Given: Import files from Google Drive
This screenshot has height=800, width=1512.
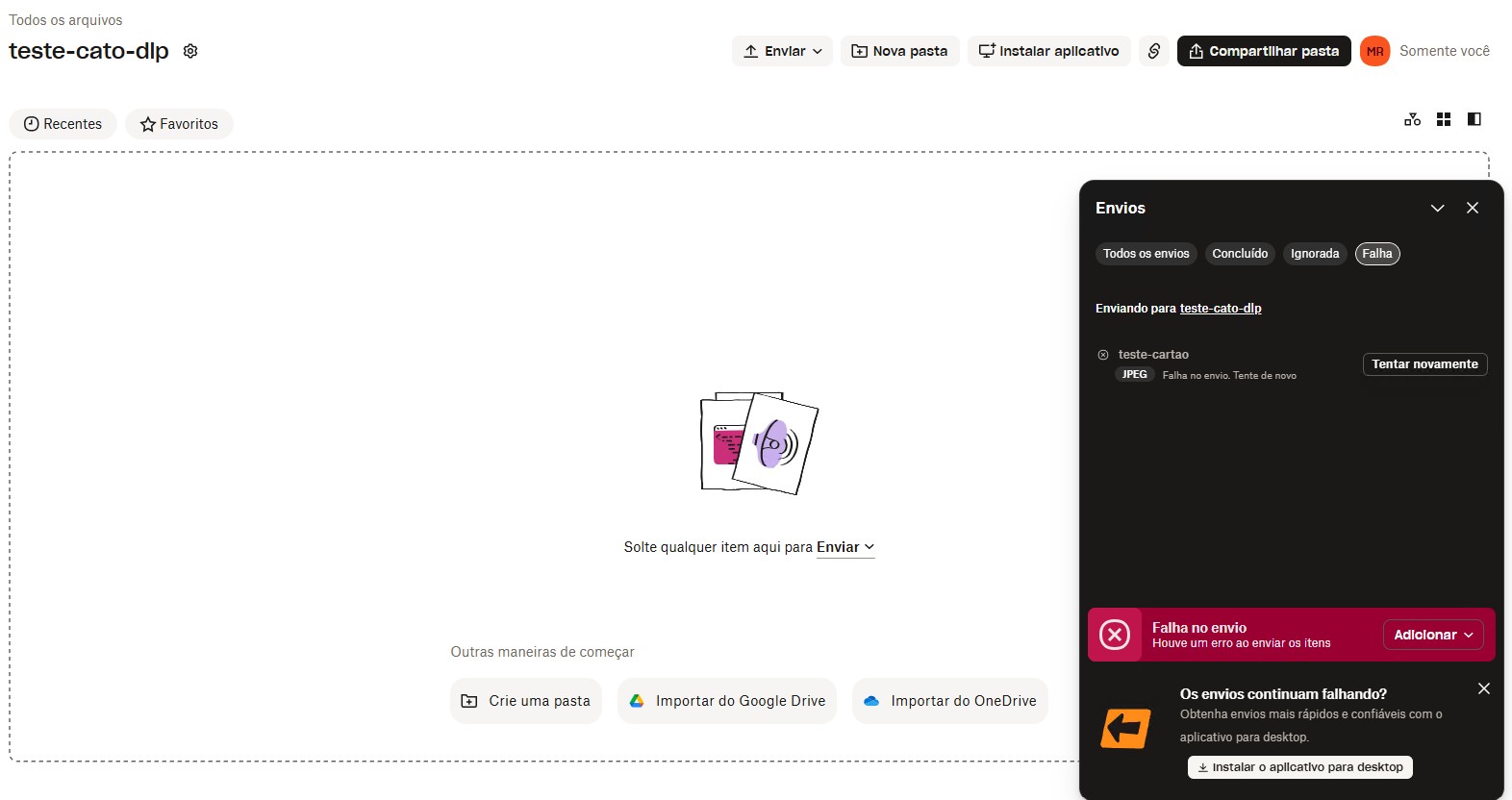Looking at the screenshot, I should pos(726,701).
